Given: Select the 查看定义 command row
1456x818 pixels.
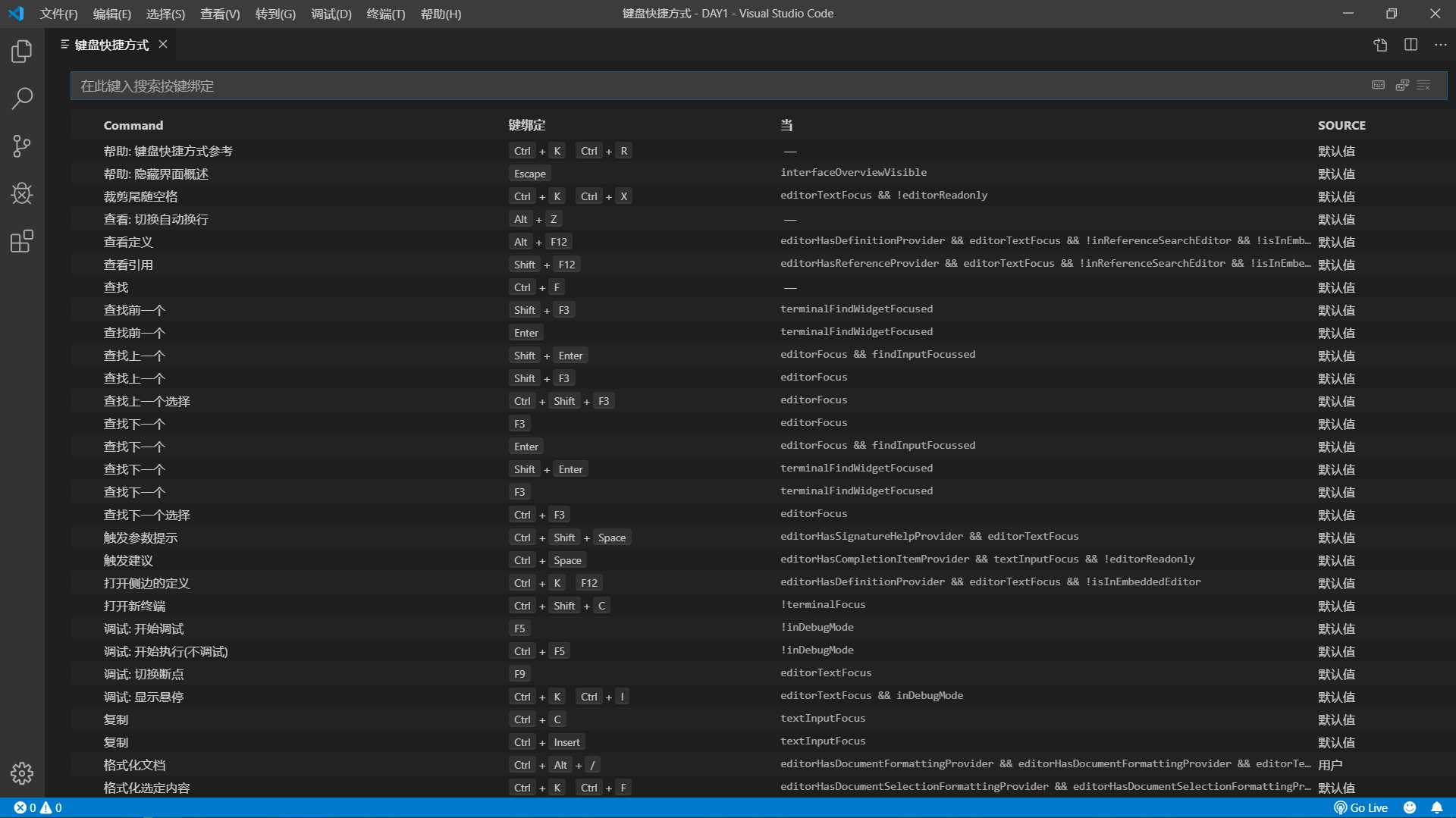Looking at the screenshot, I should click(758, 242).
